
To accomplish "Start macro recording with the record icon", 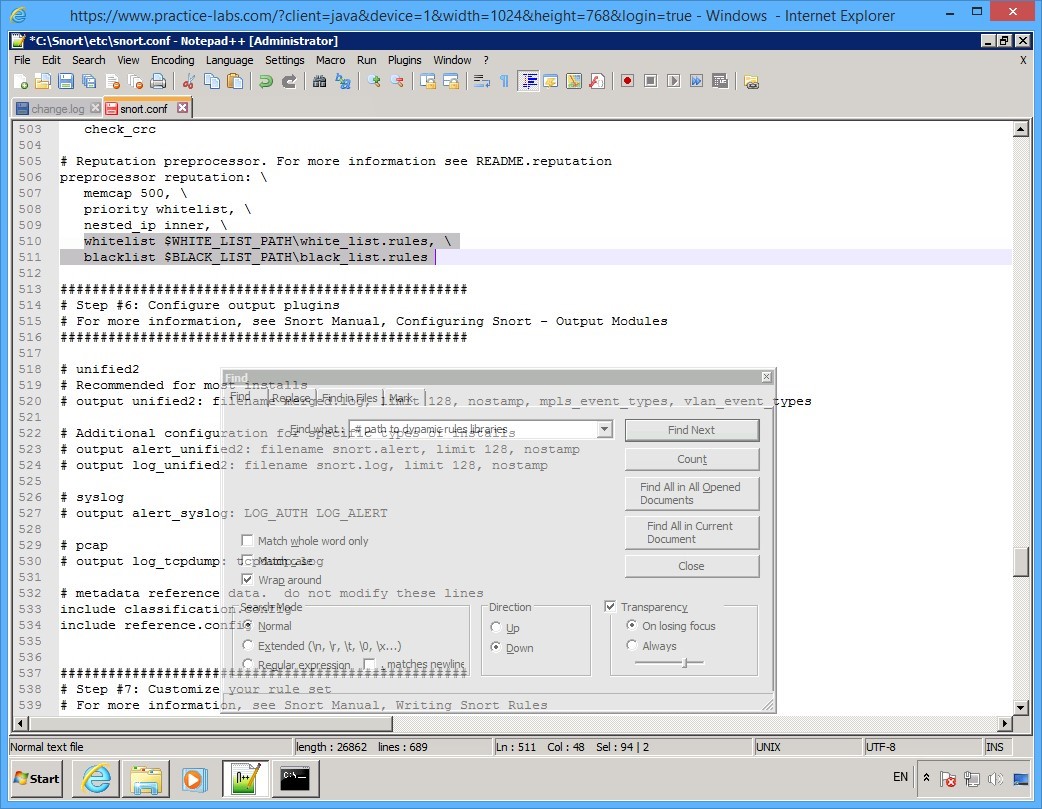I will (628, 81).
